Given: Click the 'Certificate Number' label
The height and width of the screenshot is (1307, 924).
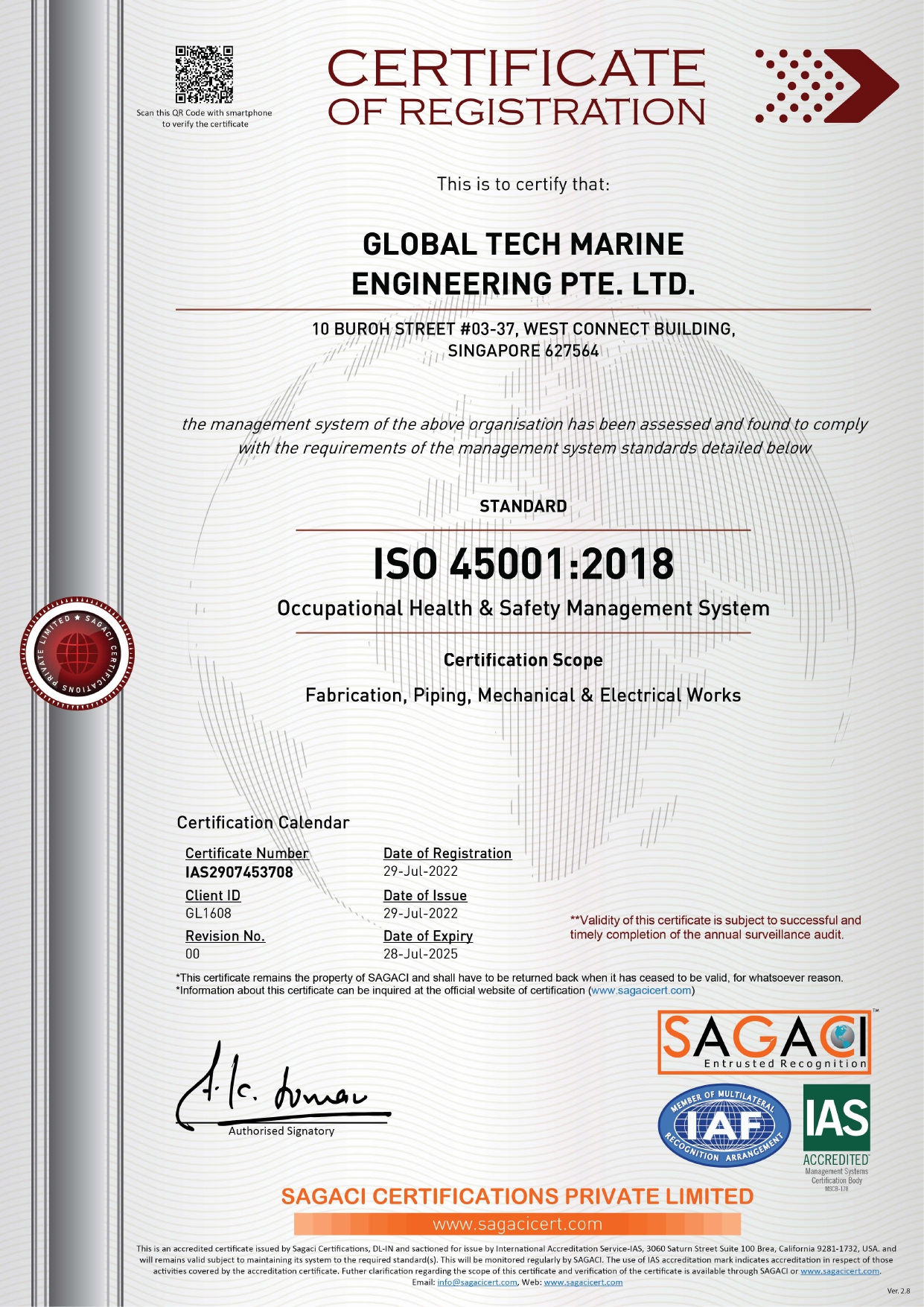Looking at the screenshot, I should click(247, 853).
